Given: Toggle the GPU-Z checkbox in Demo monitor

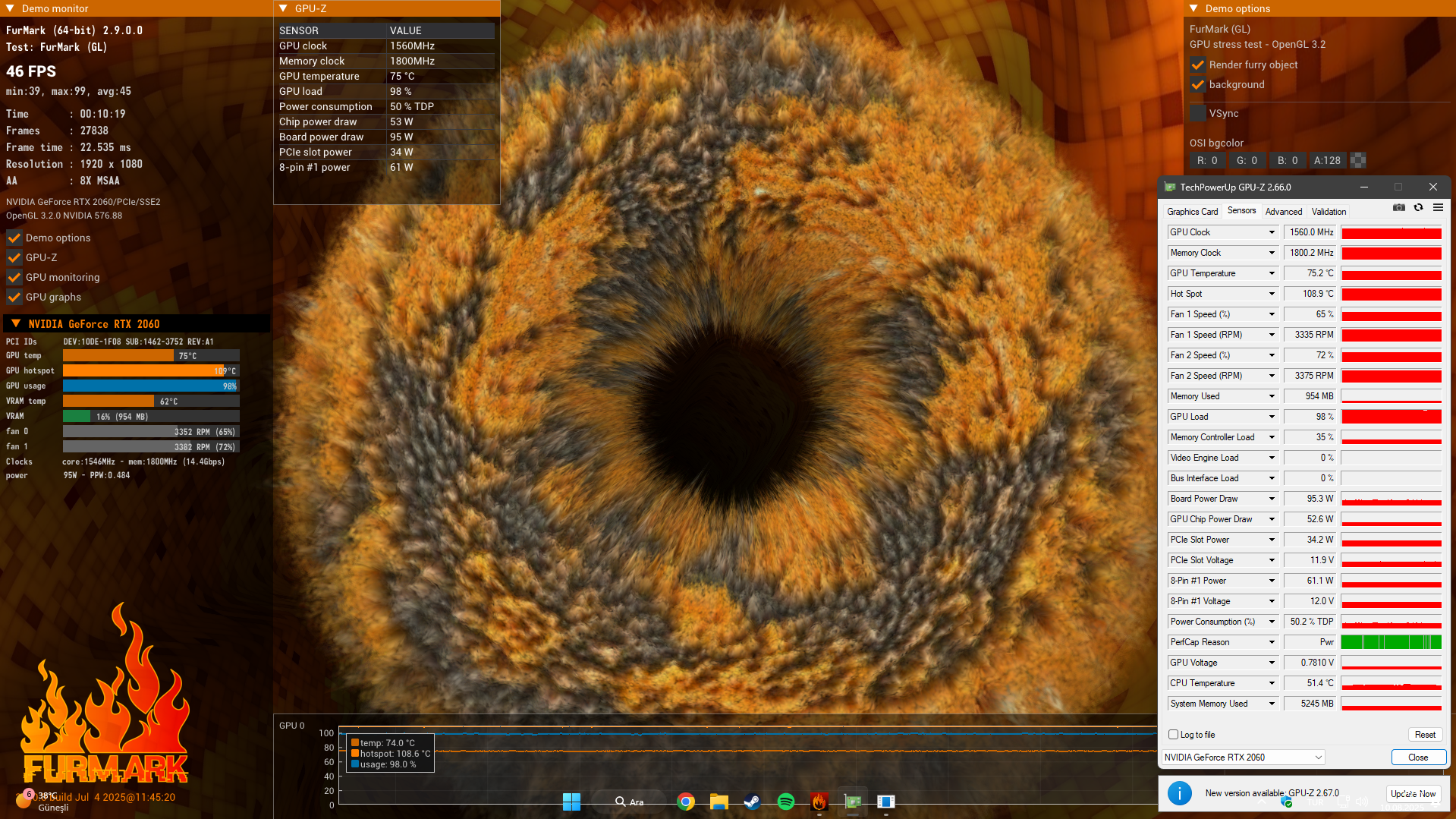Looking at the screenshot, I should 14,257.
